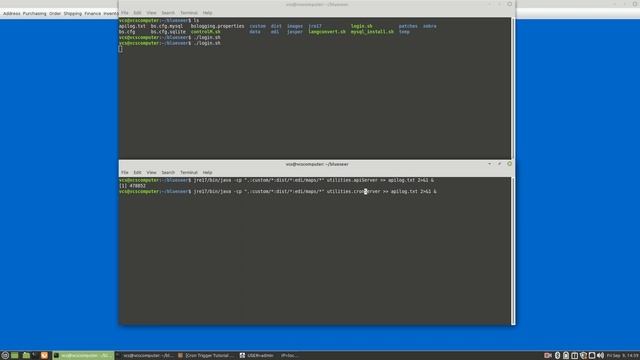Screen dimensions: 640x360
Task: Open the Bluetooth tray icon
Action: pos(557,356)
